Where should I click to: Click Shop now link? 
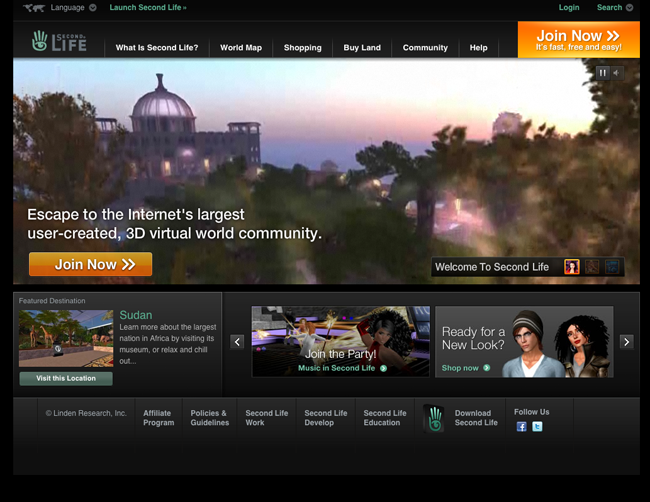[460, 368]
